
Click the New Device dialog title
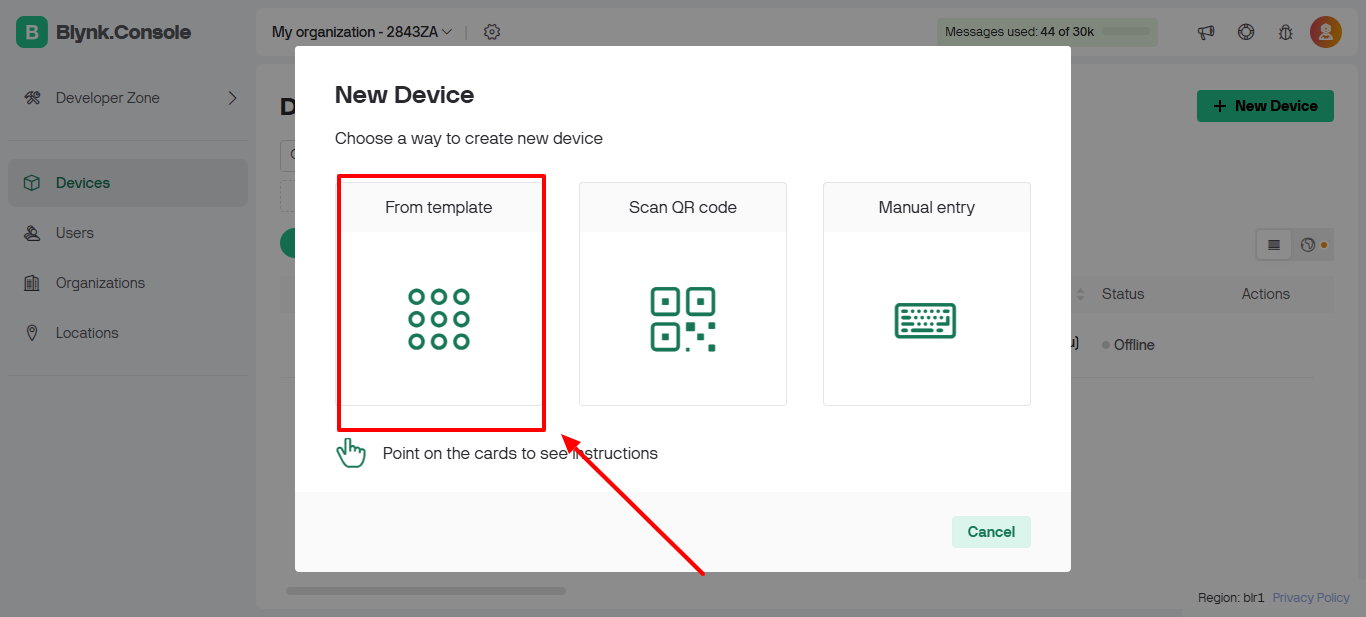pyautogui.click(x=404, y=95)
